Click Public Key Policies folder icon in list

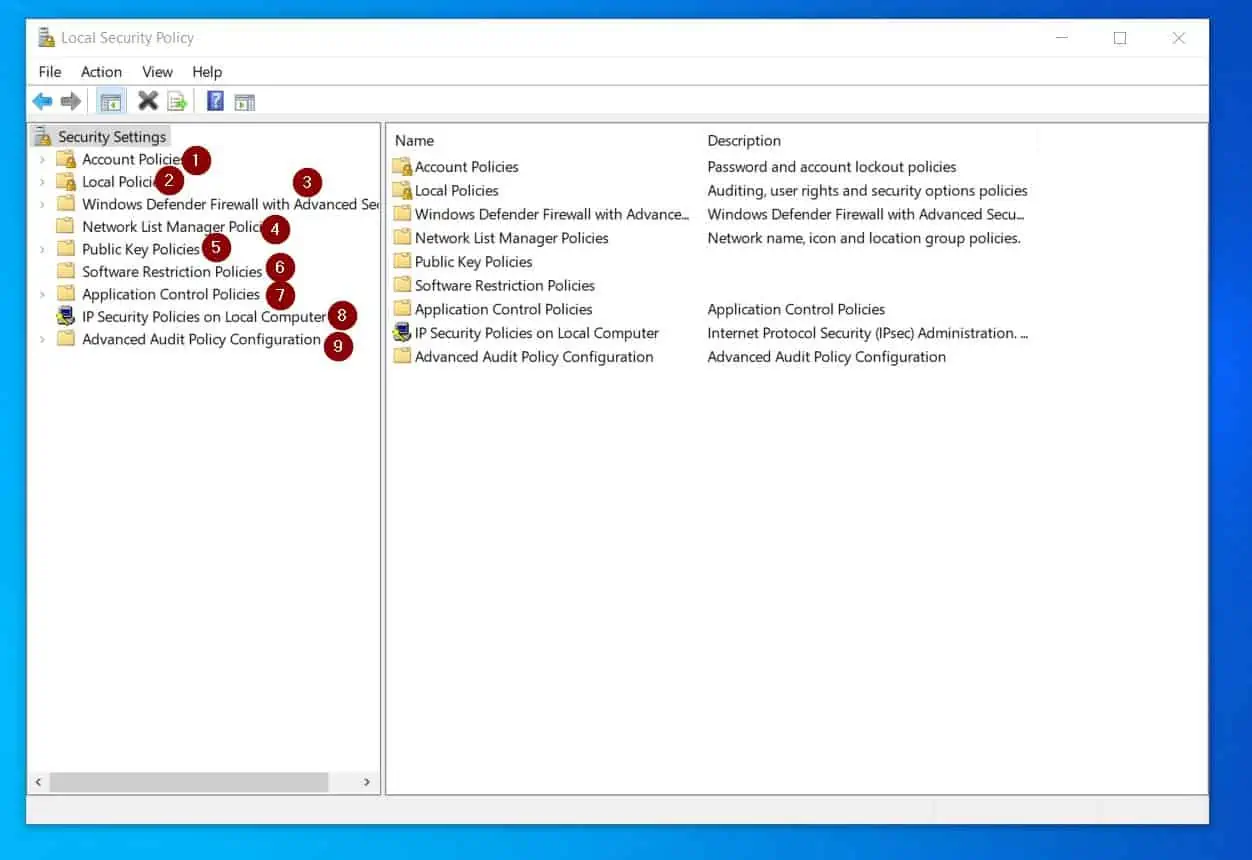pyautogui.click(x=402, y=262)
